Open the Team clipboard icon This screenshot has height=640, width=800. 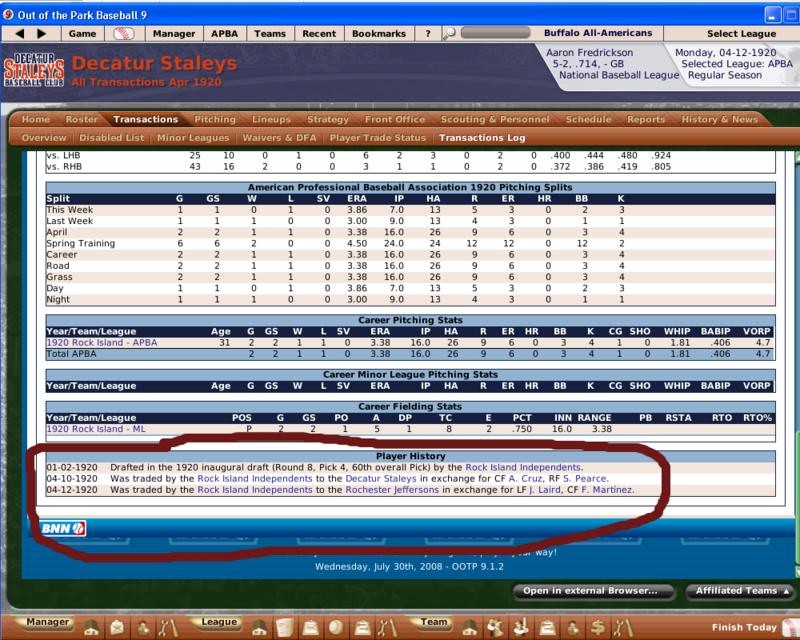click(547, 627)
